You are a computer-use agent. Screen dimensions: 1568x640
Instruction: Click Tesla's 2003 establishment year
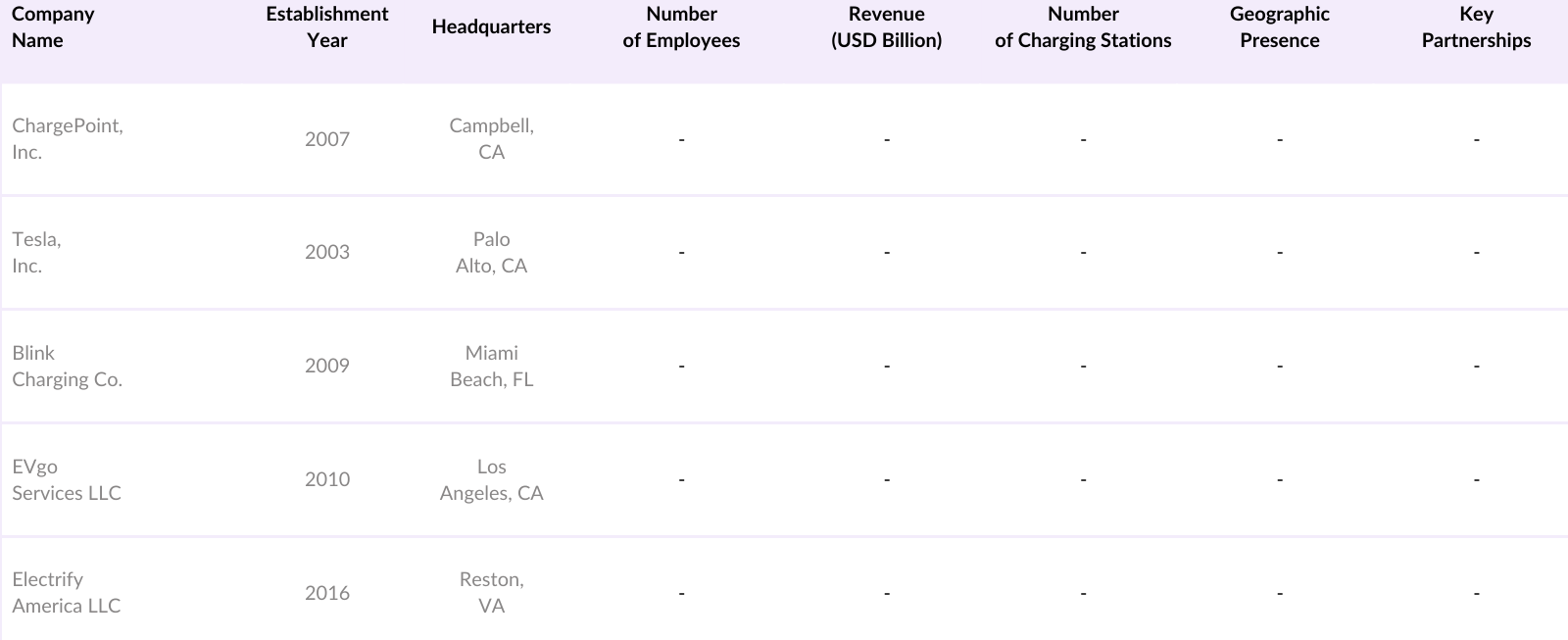pyautogui.click(x=327, y=253)
